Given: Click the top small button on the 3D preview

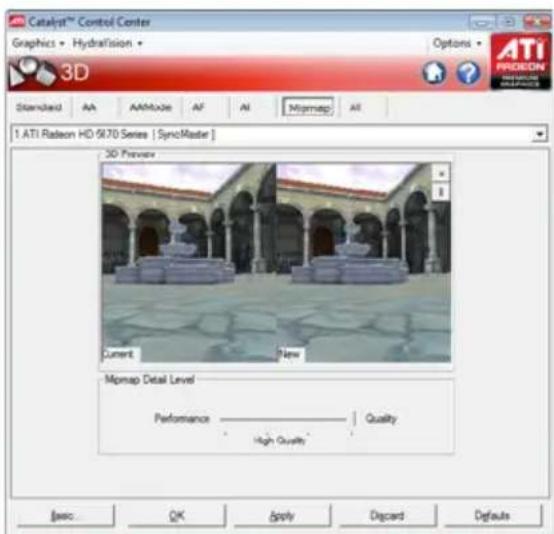Looking at the screenshot, I should [441, 174].
